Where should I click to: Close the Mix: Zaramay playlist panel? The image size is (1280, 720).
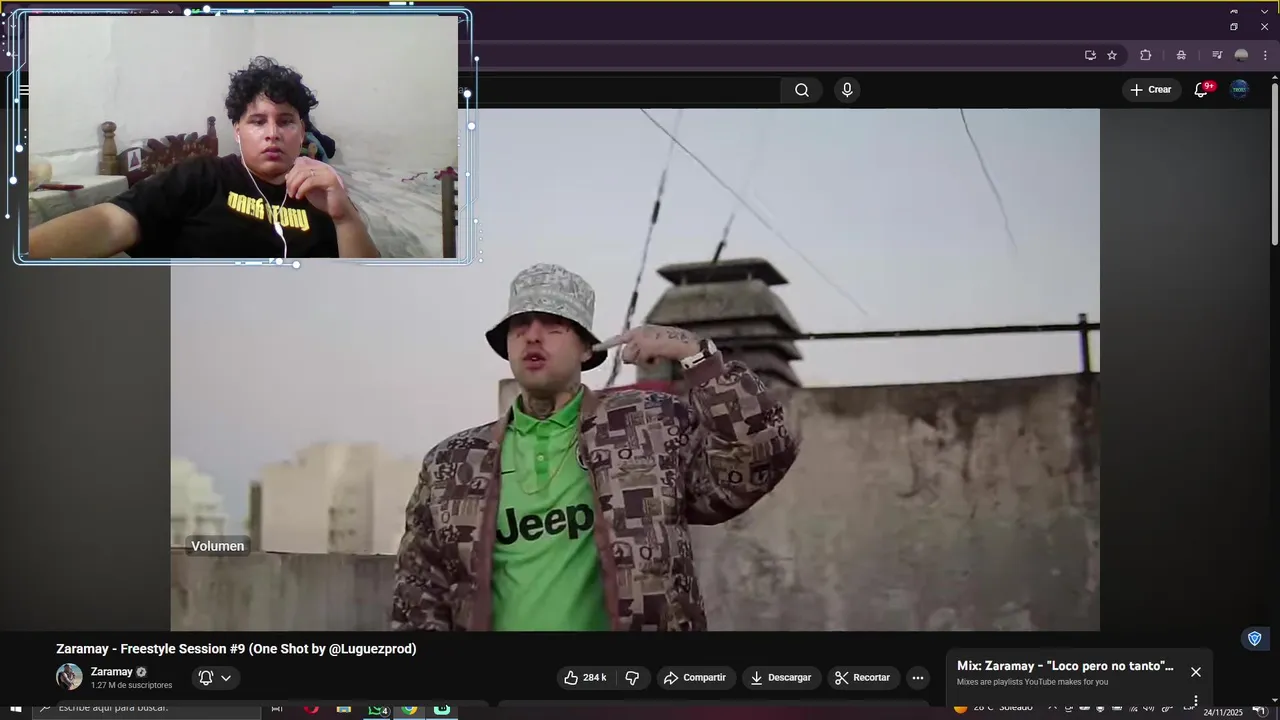tap(1196, 672)
